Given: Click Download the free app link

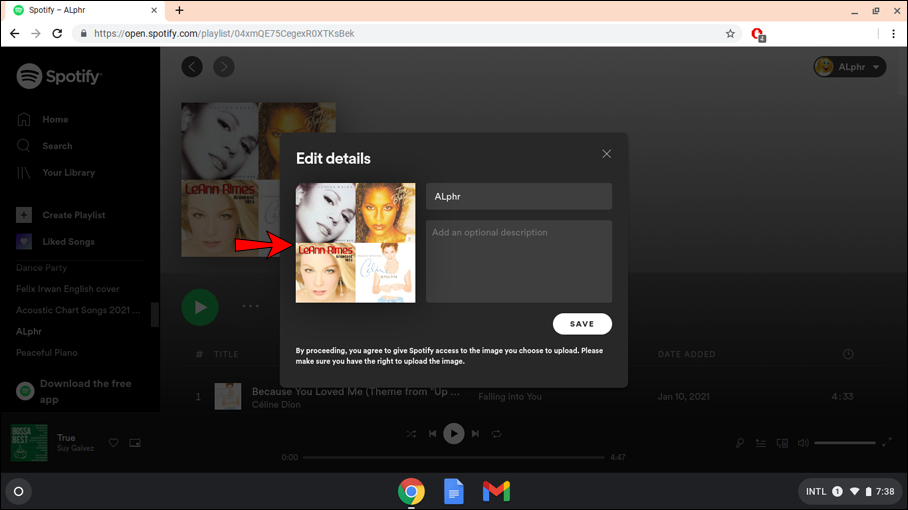Looking at the screenshot, I should point(74,391).
